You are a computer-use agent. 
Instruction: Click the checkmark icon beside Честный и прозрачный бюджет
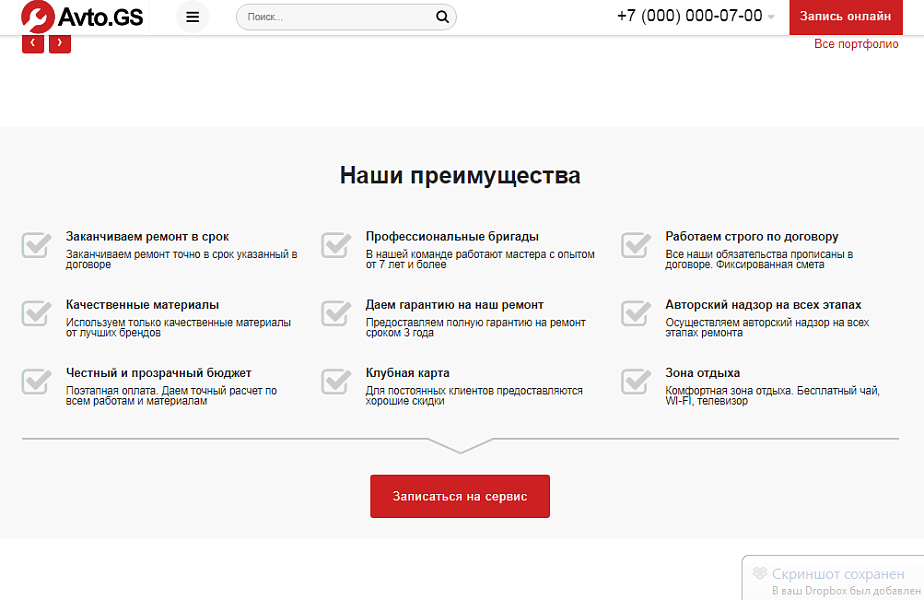34,381
